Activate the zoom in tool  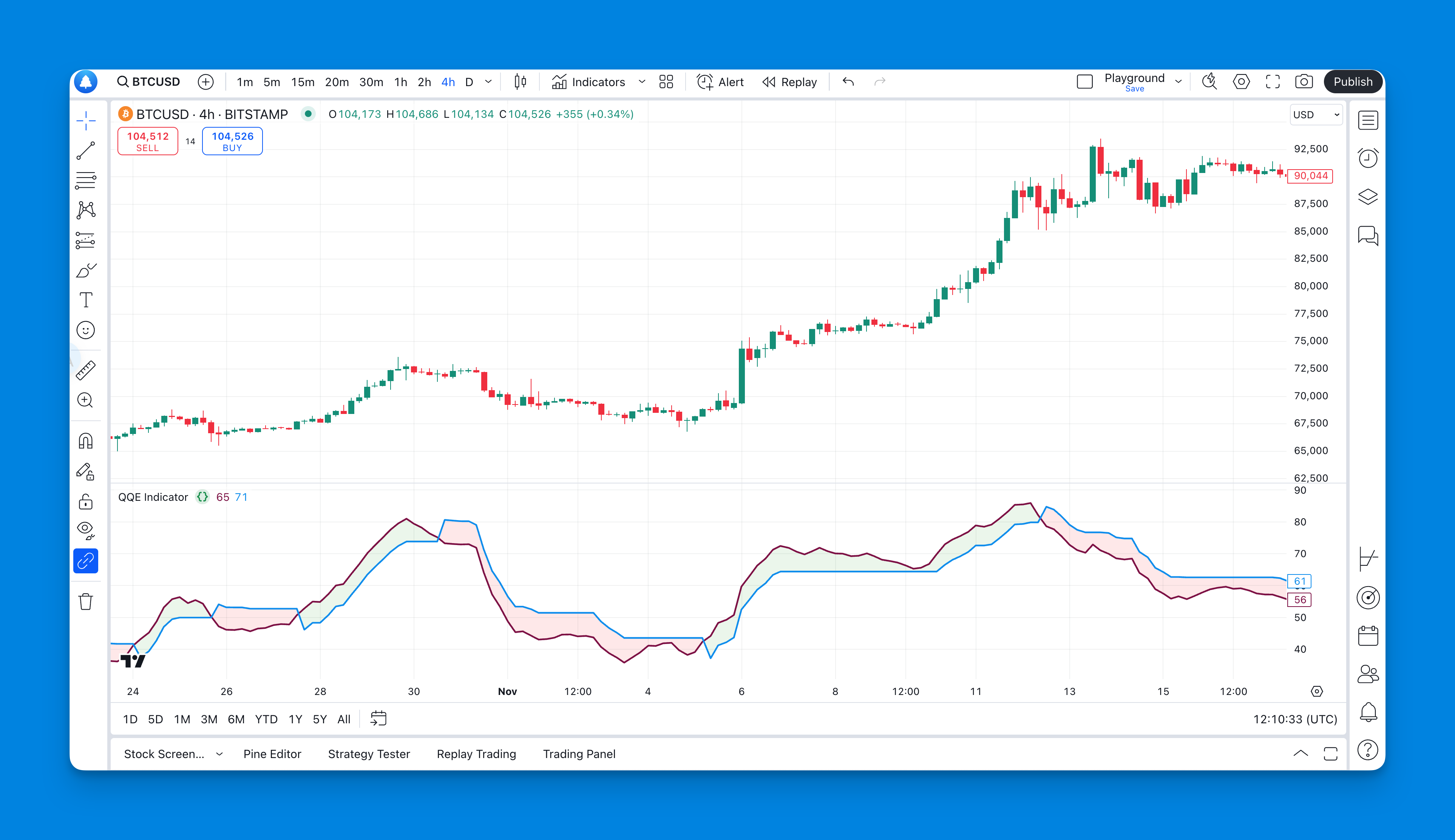tap(86, 400)
